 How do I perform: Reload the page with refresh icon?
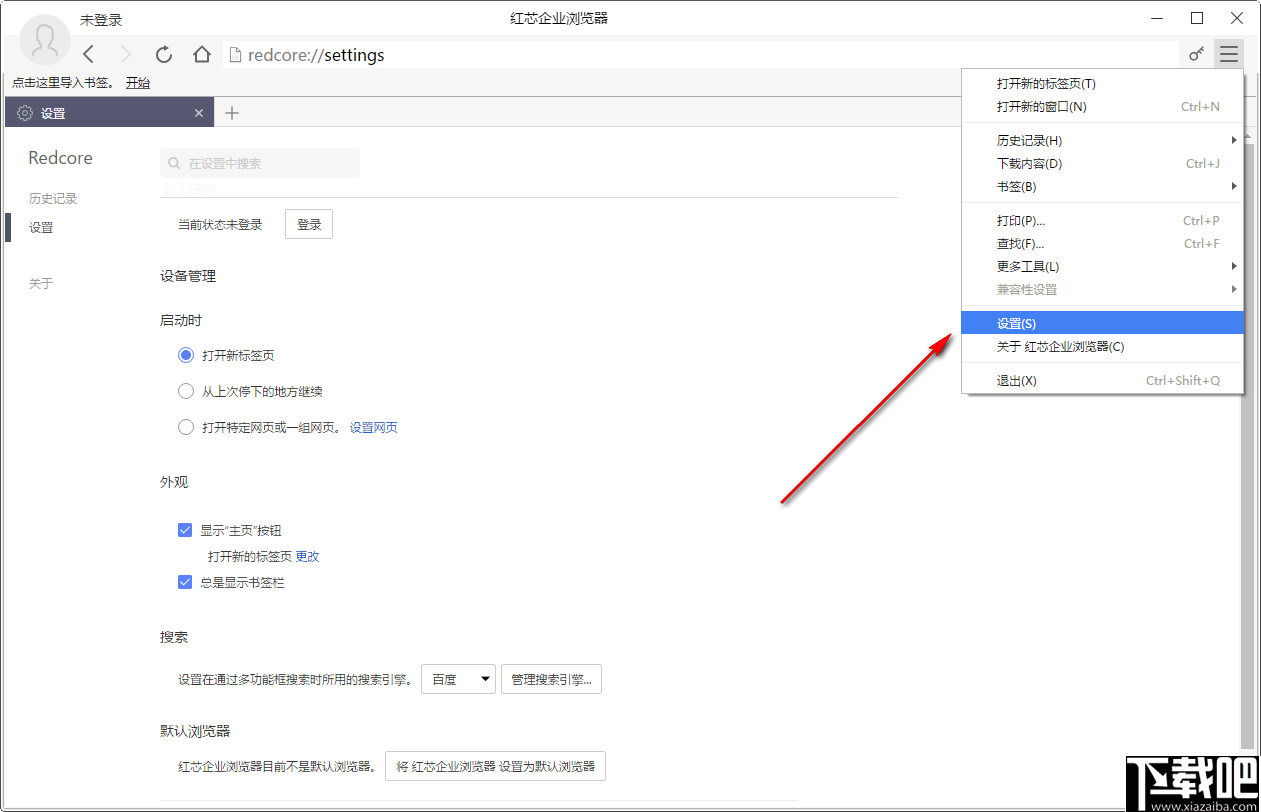163,54
